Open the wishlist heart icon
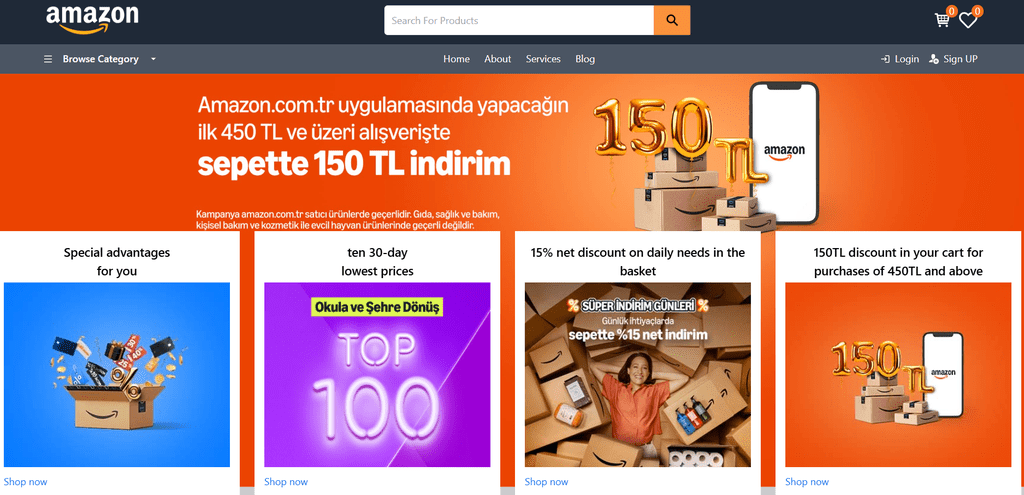Viewport: 1024px width, 495px height. pyautogui.click(x=968, y=20)
